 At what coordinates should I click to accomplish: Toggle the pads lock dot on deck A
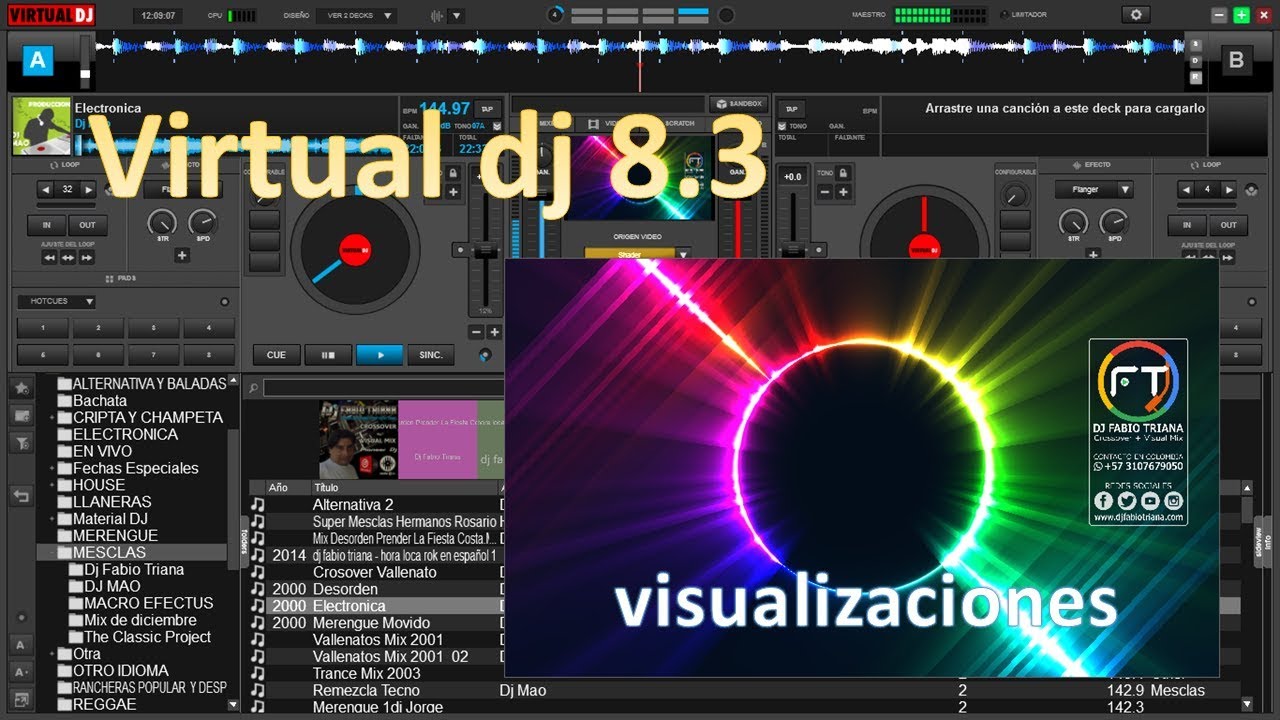(x=224, y=301)
